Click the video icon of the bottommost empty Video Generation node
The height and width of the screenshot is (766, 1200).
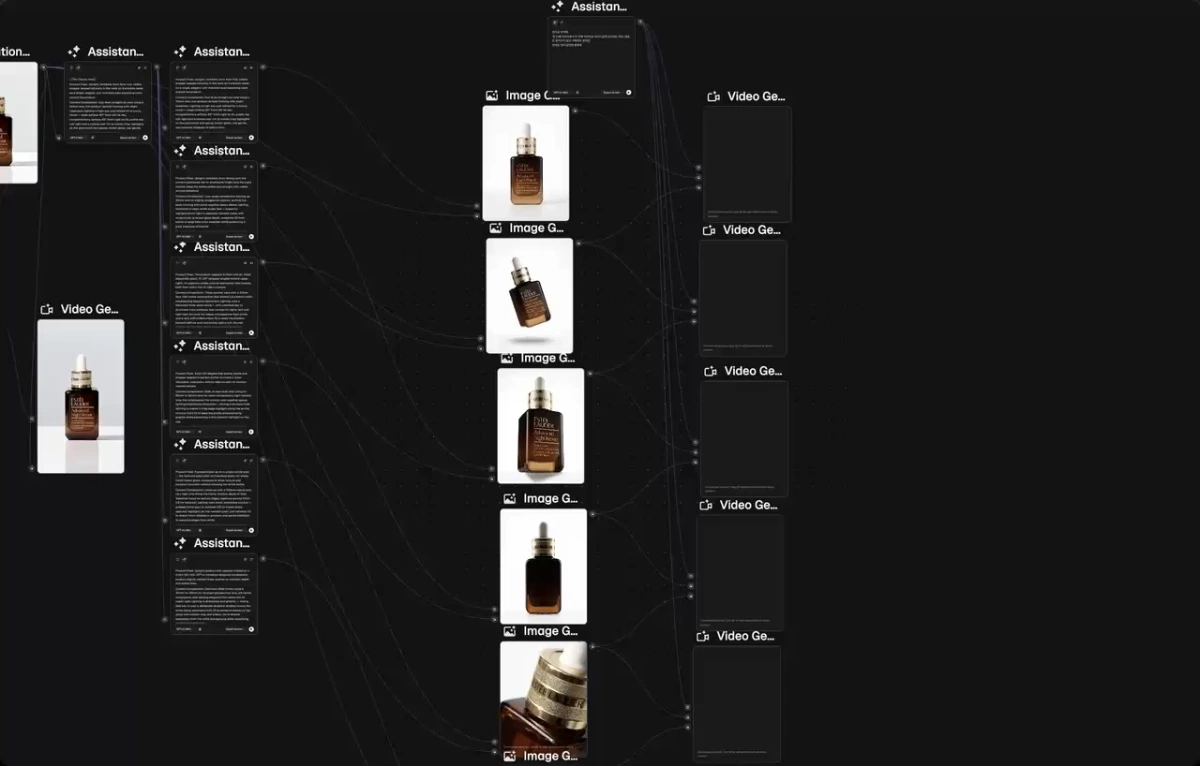[703, 636]
